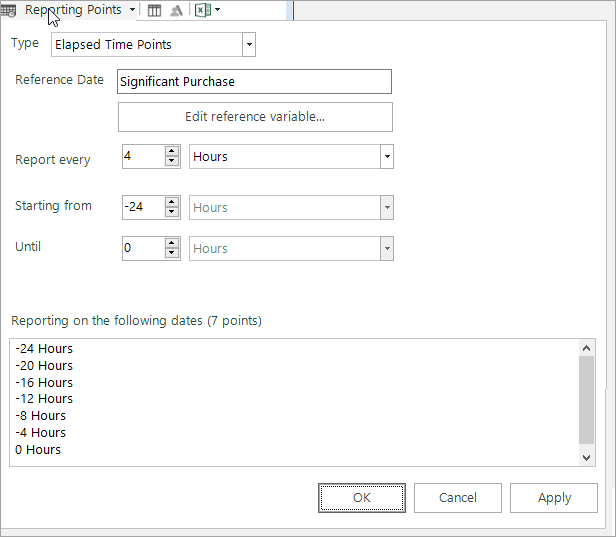Decrease the Starting from value
The image size is (616, 537).
point(172,212)
